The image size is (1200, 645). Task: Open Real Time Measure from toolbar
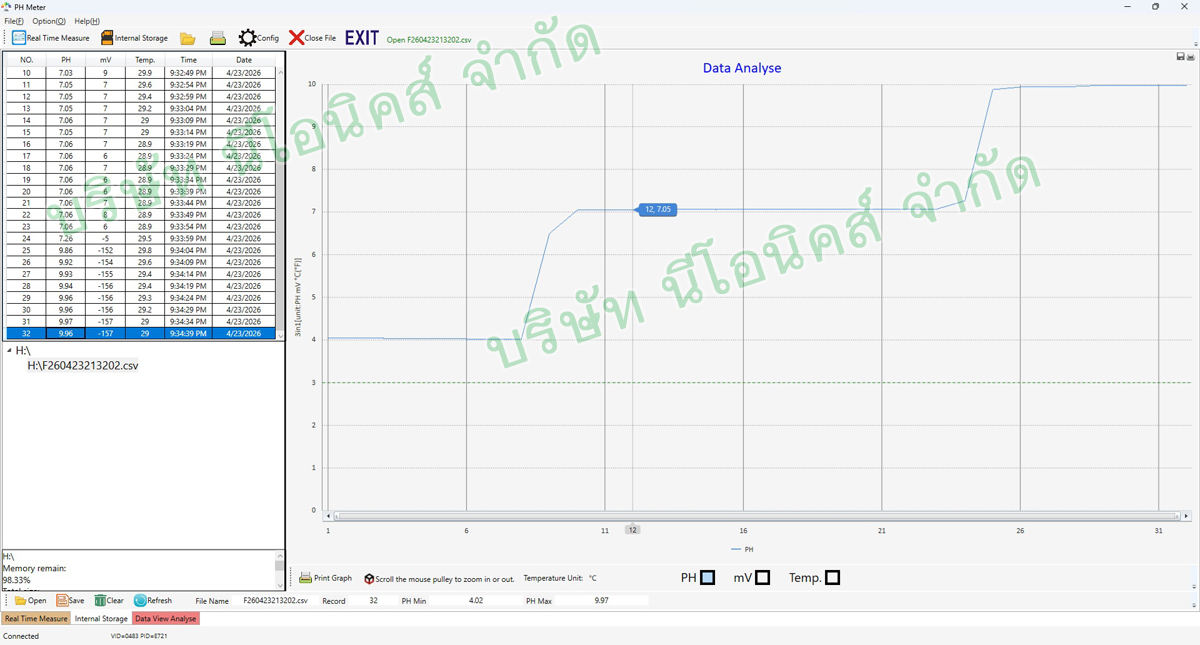point(51,38)
